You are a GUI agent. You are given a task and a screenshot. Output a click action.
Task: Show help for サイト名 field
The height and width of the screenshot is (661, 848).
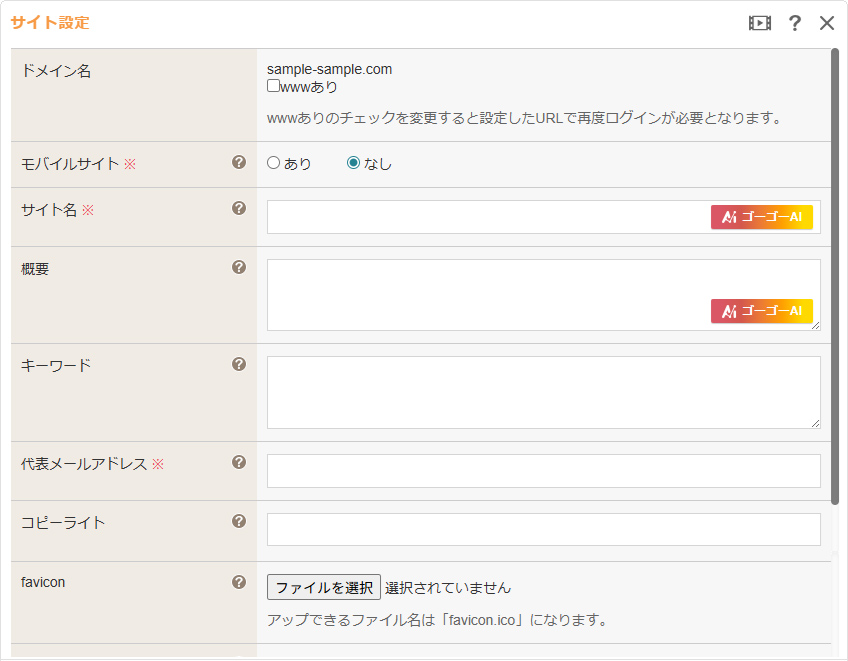coord(239,208)
